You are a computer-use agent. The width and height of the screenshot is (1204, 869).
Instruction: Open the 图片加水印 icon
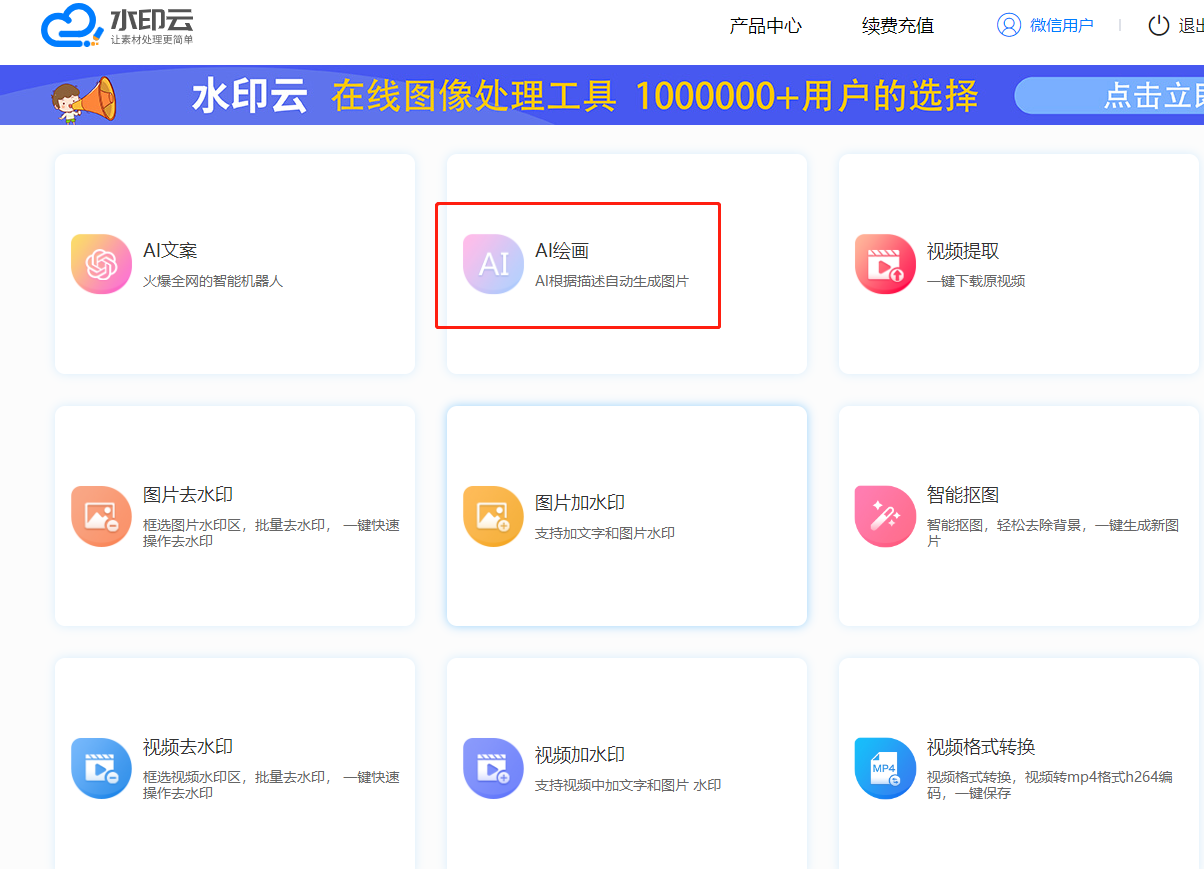coord(493,516)
